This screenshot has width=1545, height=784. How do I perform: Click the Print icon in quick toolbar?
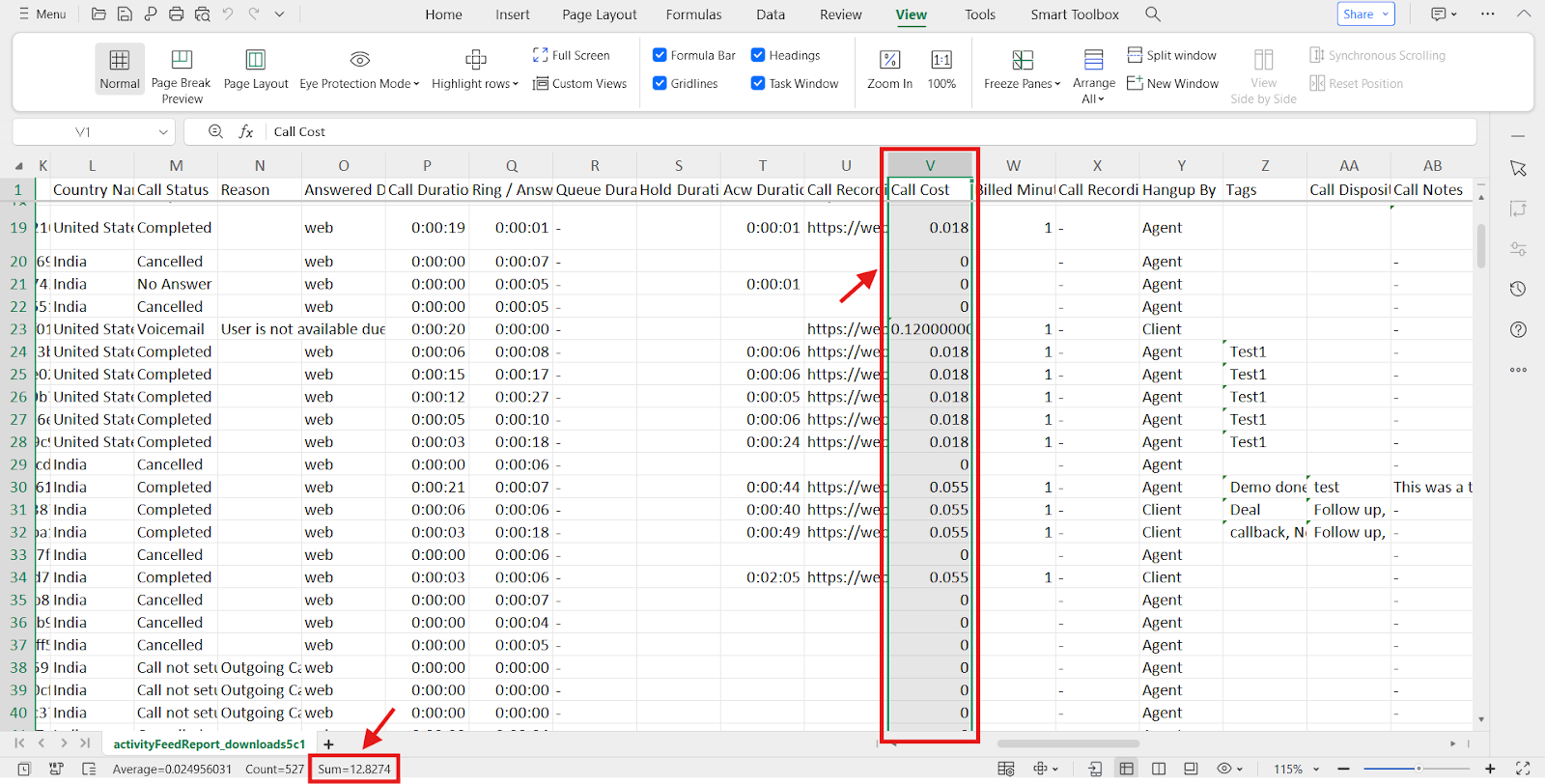pyautogui.click(x=176, y=14)
